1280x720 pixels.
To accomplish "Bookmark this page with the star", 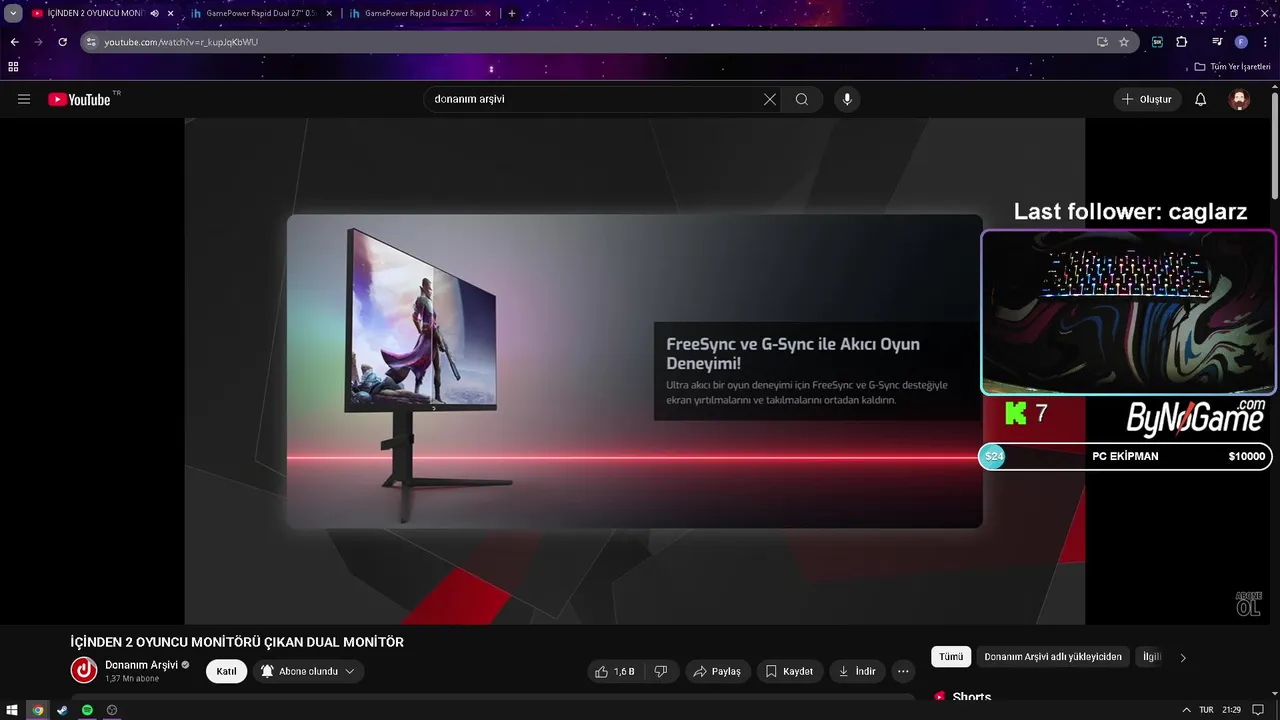I will [1124, 42].
